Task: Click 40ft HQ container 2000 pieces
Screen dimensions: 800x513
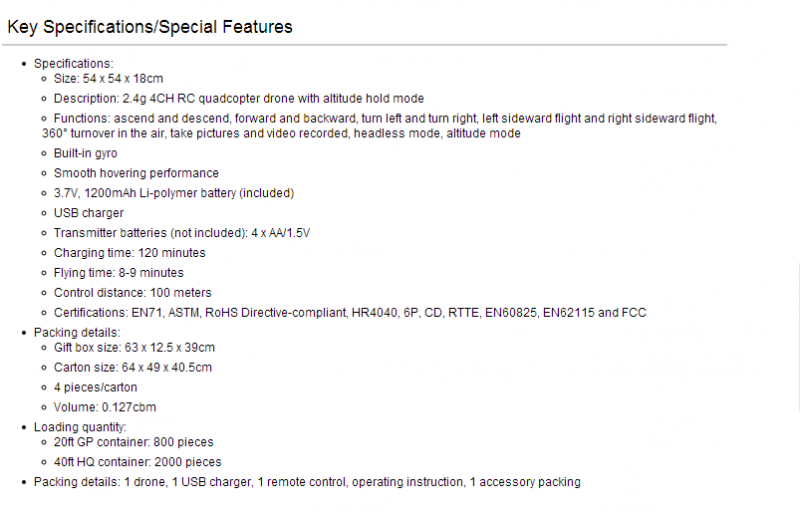Action: pyautogui.click(x=138, y=462)
